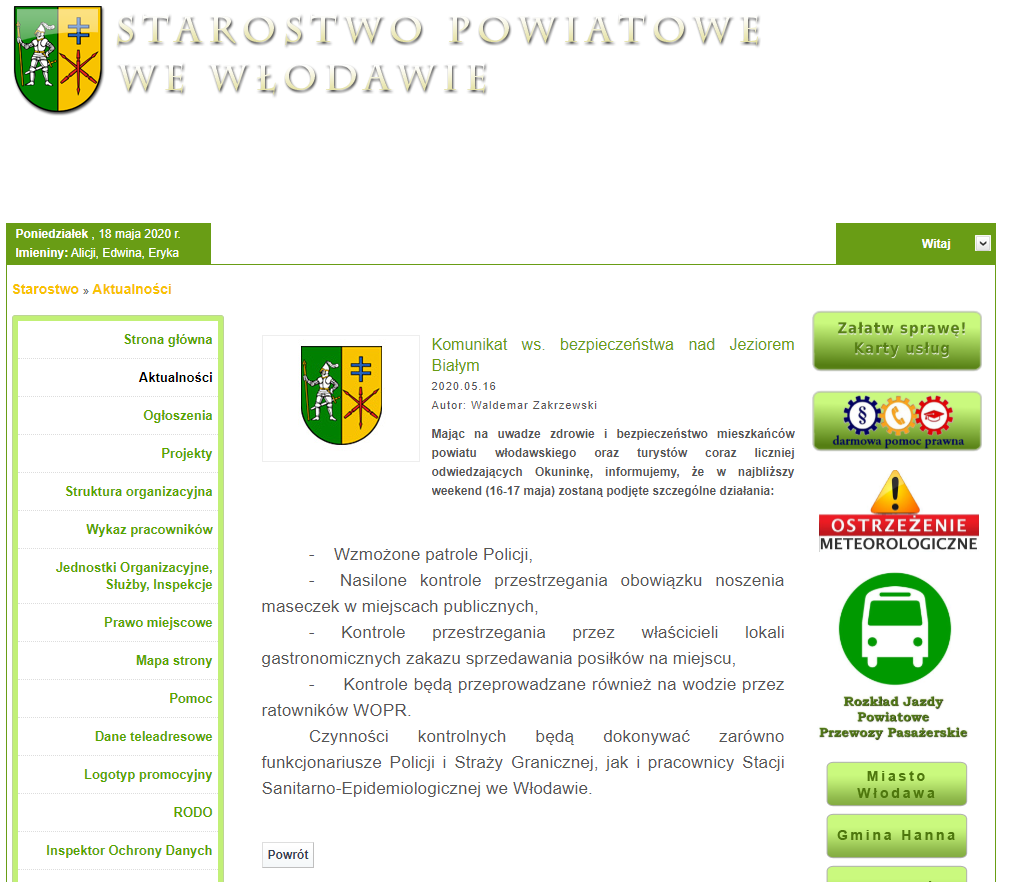The image size is (1011, 882).
Task: Click the Aktualności breadcrumb link
Action: click(x=132, y=289)
